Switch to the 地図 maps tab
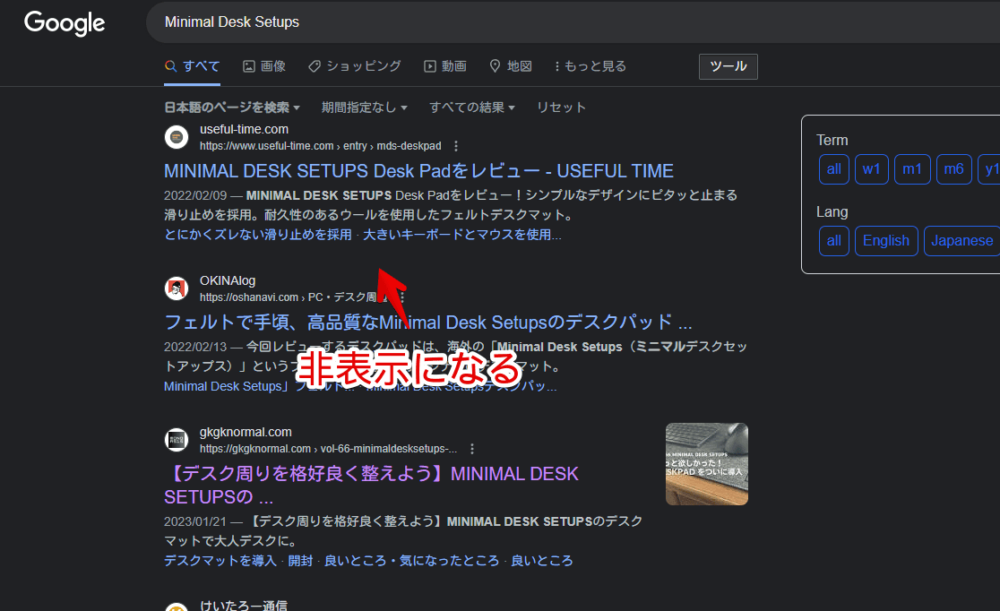The image size is (1000, 611). point(510,66)
